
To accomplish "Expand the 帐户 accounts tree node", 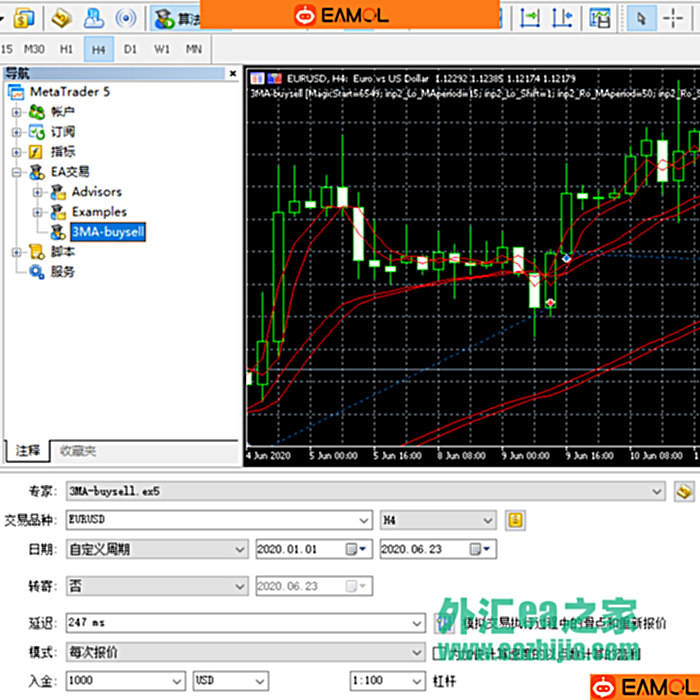I will (16, 112).
